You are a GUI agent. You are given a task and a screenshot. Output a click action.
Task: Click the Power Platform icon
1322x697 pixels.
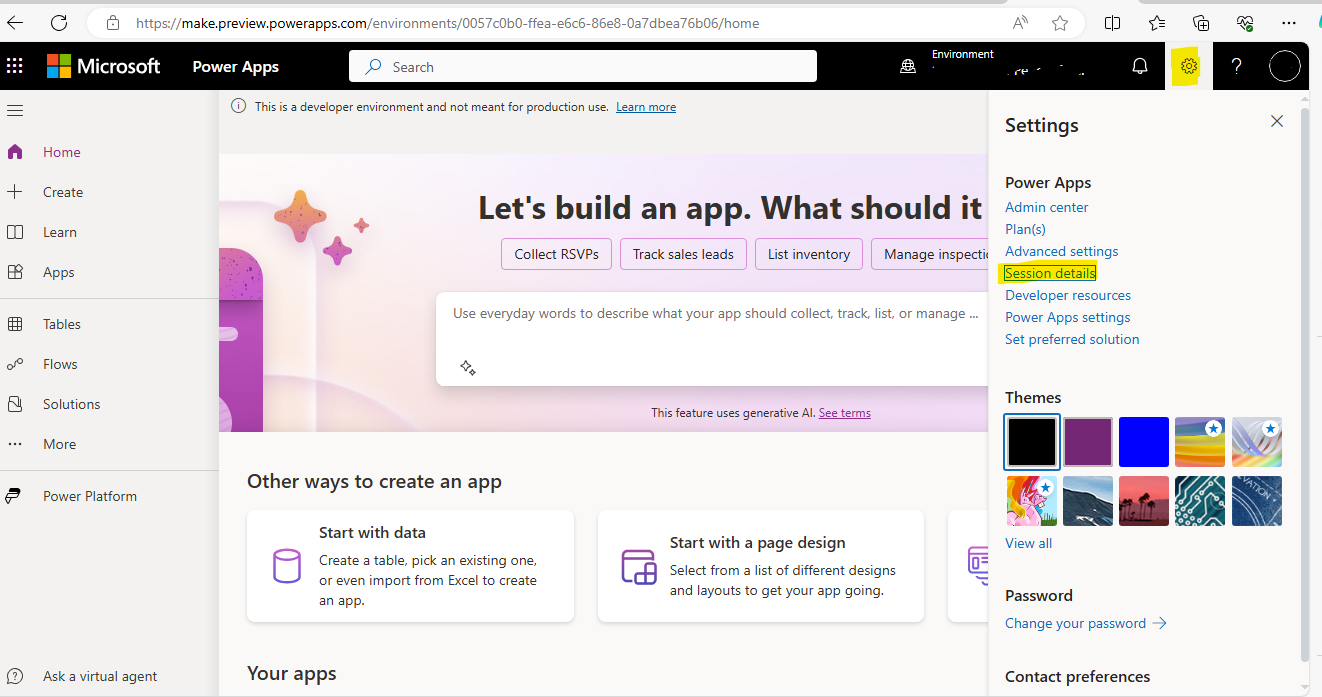click(x=15, y=496)
